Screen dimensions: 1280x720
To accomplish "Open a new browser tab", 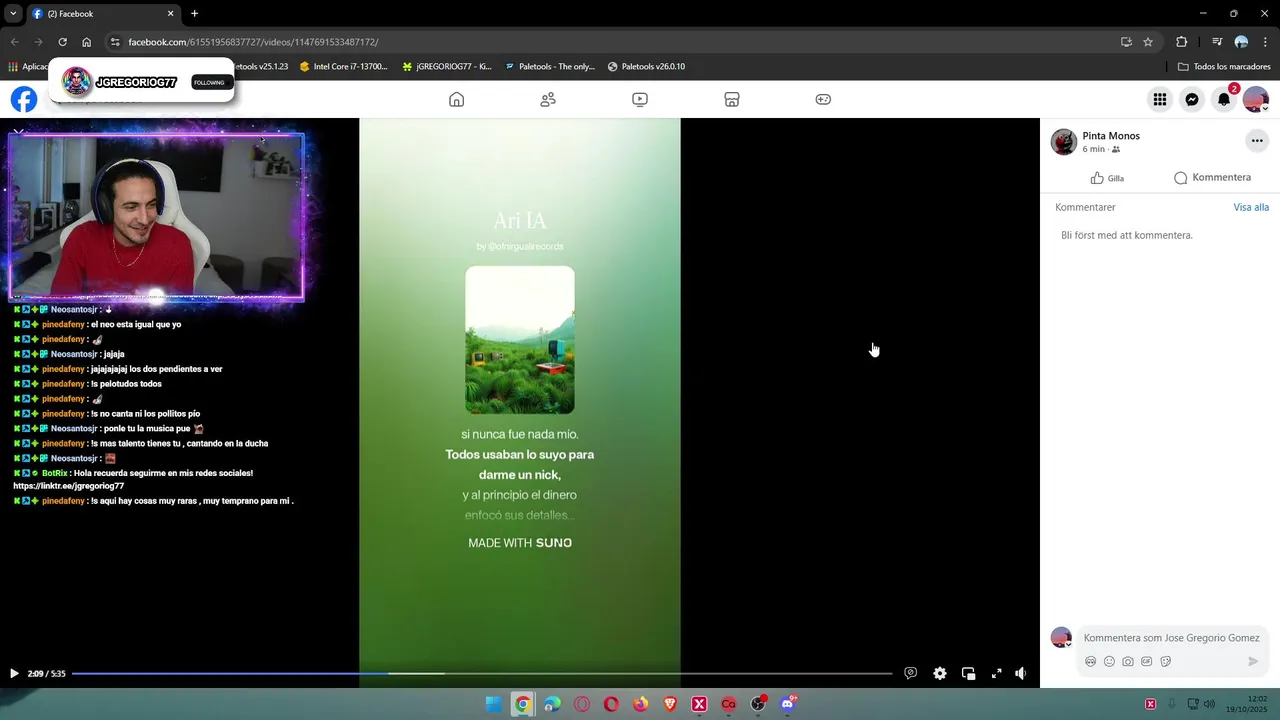I will pyautogui.click(x=194, y=14).
